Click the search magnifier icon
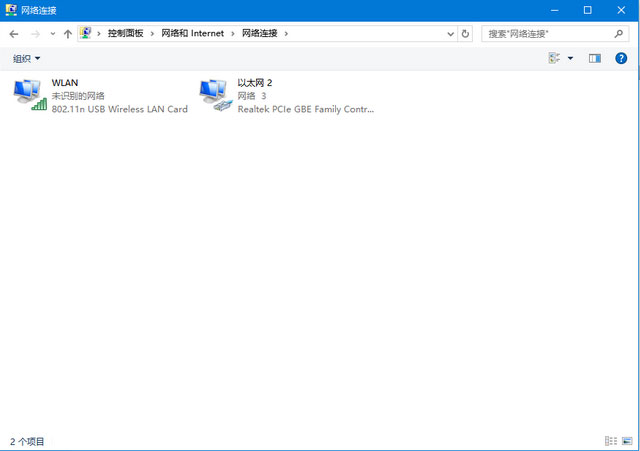Image resolution: width=640 pixels, height=451 pixels. click(x=619, y=34)
